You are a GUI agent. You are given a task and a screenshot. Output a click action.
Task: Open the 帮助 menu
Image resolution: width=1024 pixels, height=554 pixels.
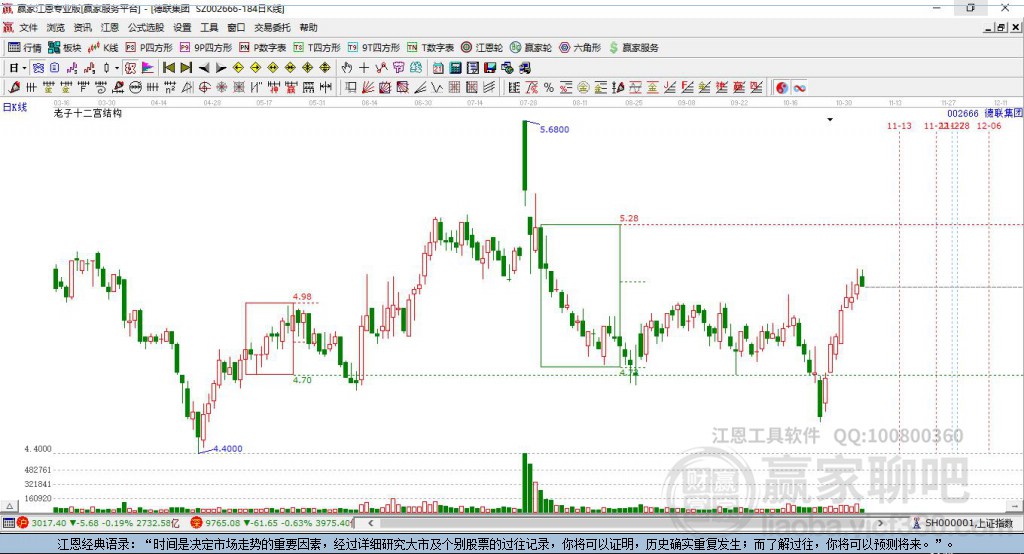308,27
